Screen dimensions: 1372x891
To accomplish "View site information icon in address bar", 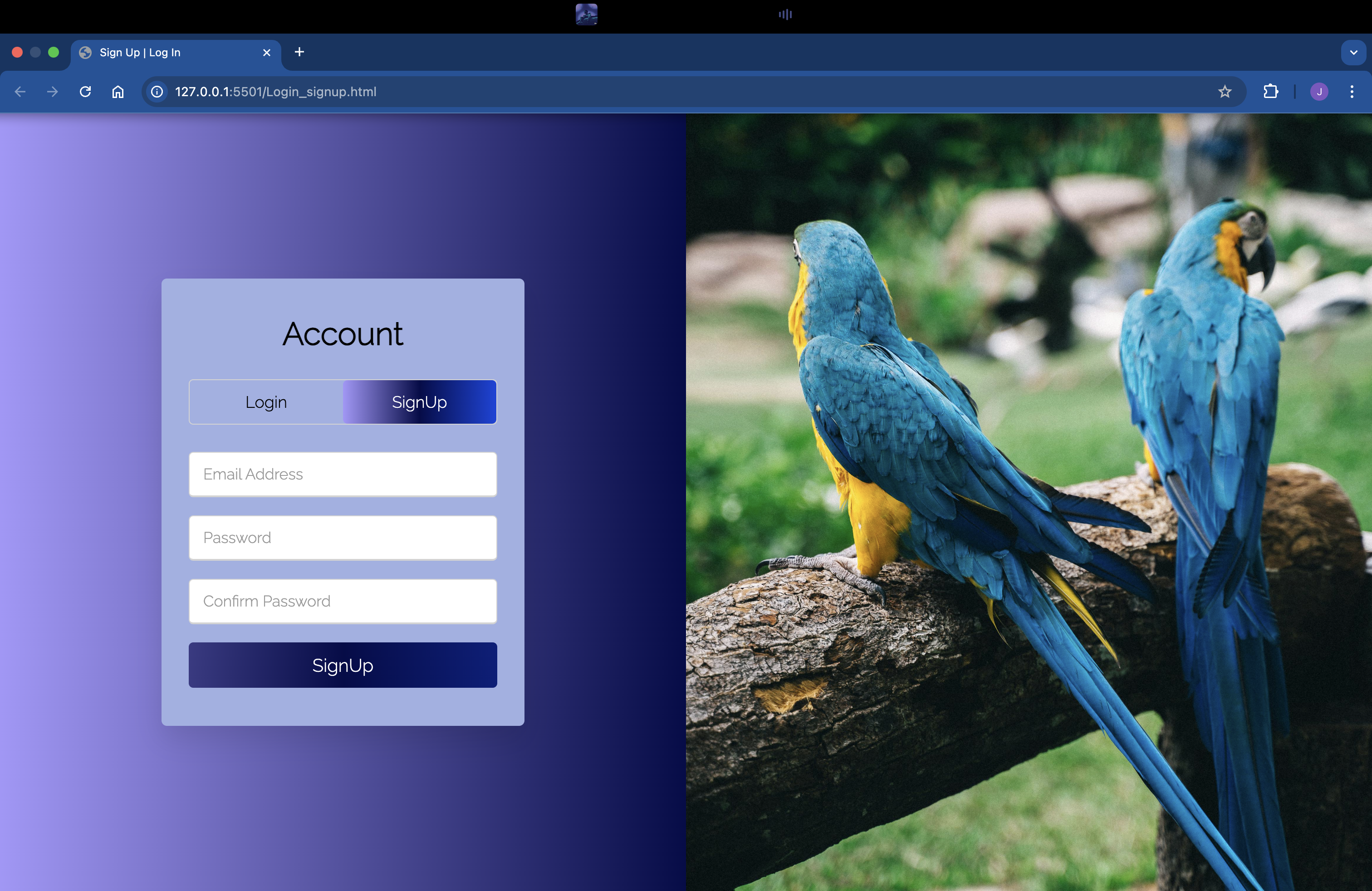I will pos(157,92).
